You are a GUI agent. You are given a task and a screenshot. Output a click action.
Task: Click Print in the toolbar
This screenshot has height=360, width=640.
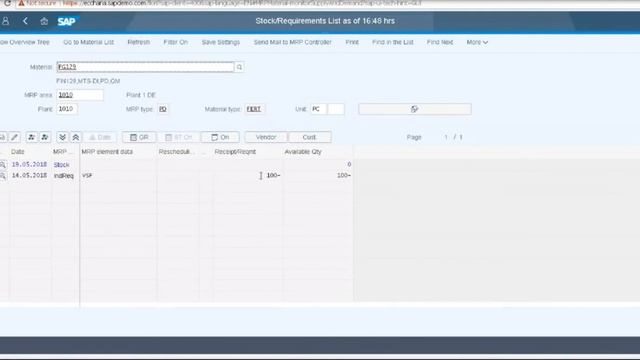(352, 42)
